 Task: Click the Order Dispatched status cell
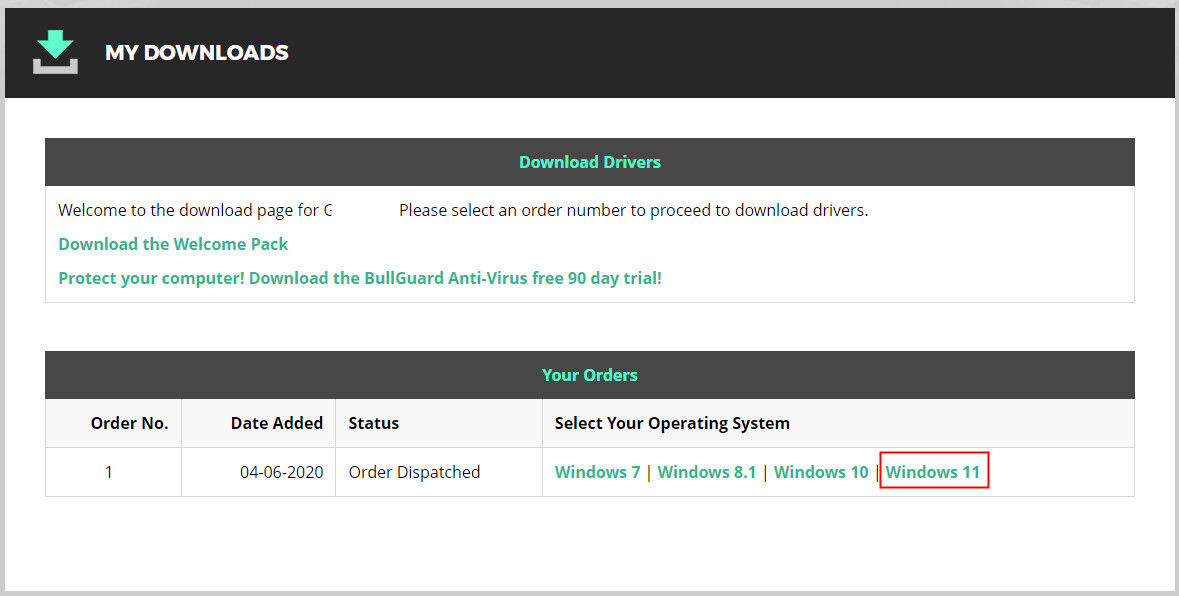[414, 472]
